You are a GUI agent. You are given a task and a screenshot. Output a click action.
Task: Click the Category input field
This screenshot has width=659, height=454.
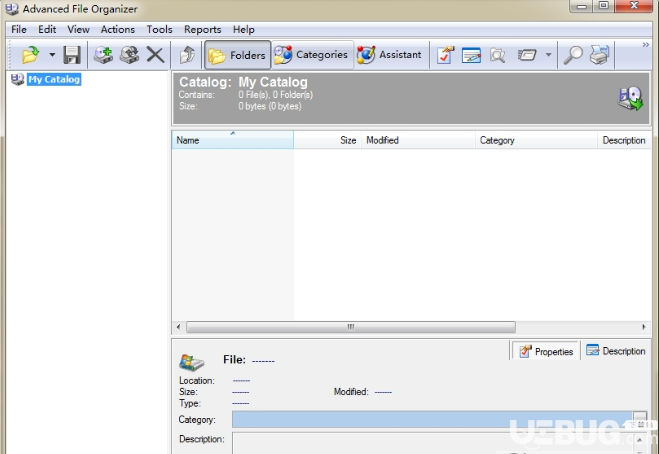pos(432,420)
